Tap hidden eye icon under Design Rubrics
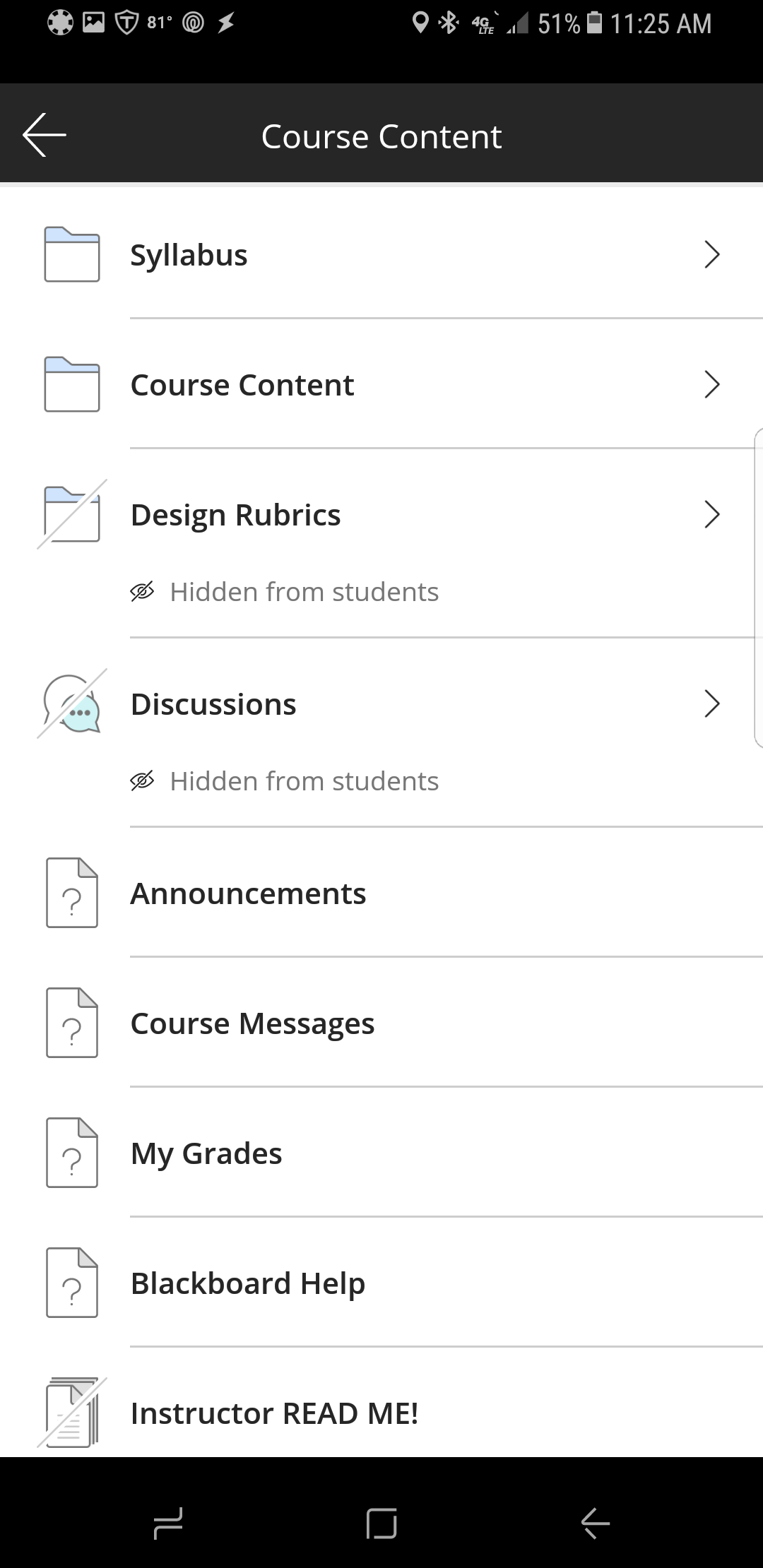Screen dimensions: 763x1568 coord(142,592)
